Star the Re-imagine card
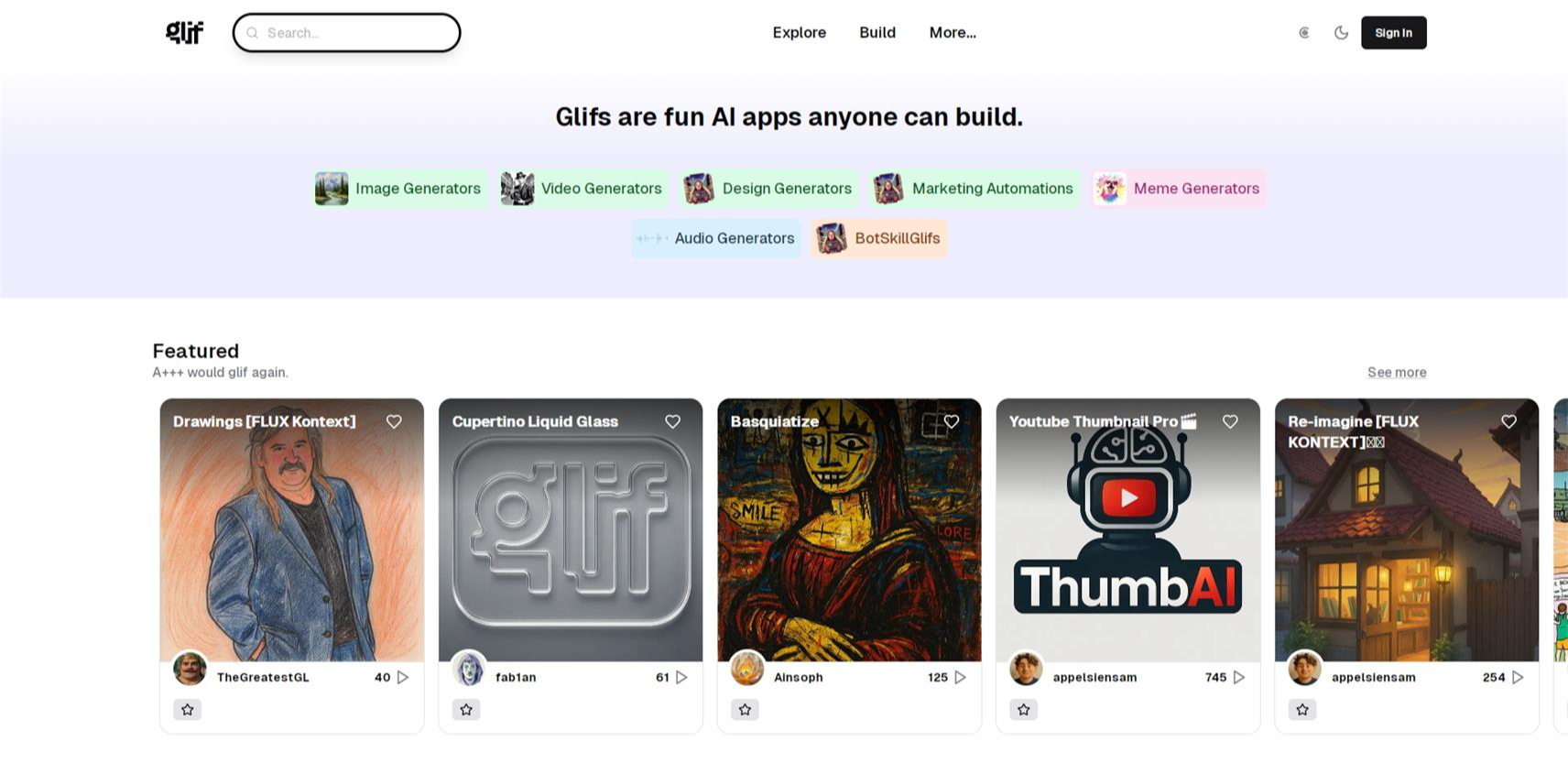Screen dimensions: 1568x774 pos(1302,710)
